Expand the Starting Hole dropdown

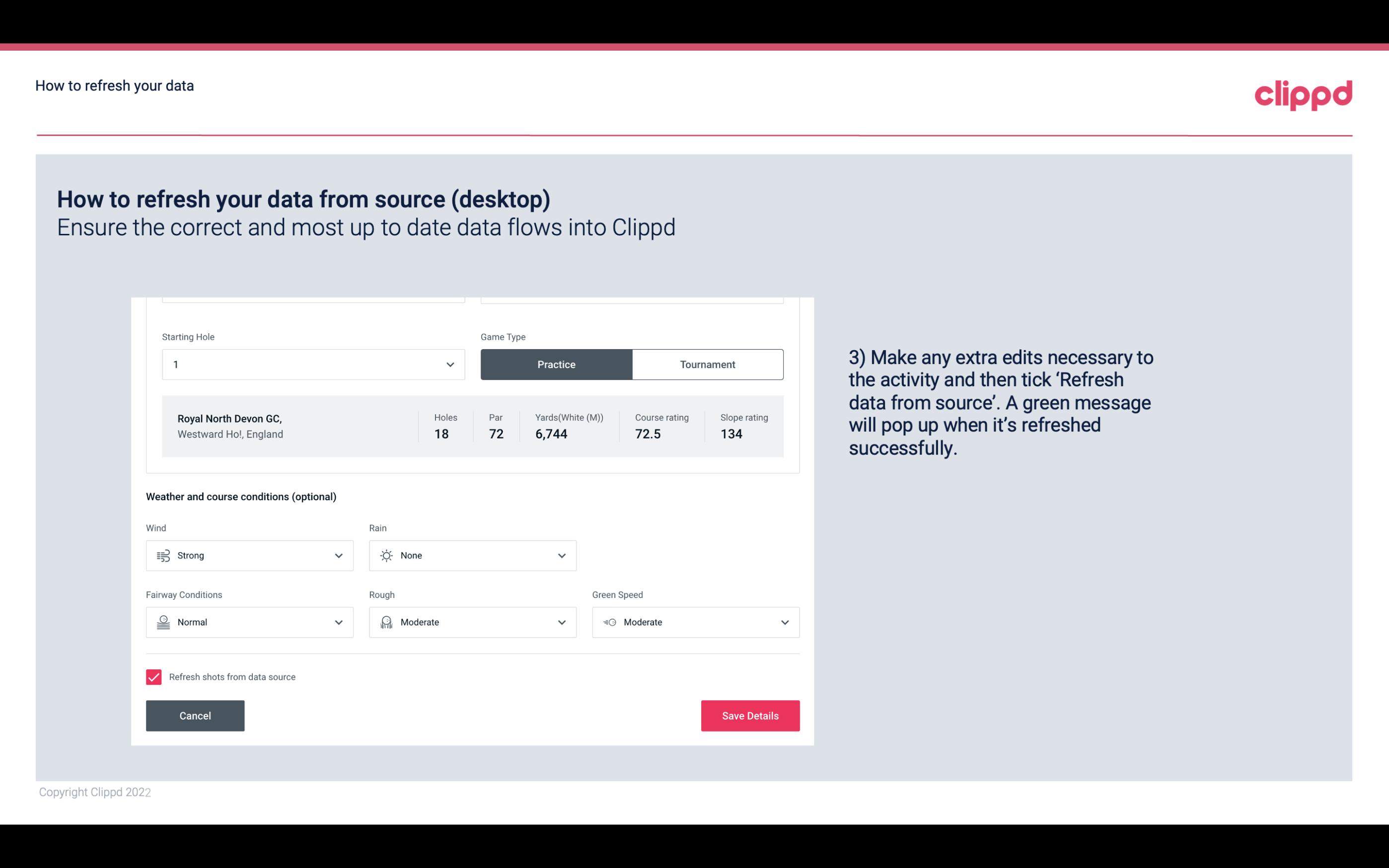(450, 364)
